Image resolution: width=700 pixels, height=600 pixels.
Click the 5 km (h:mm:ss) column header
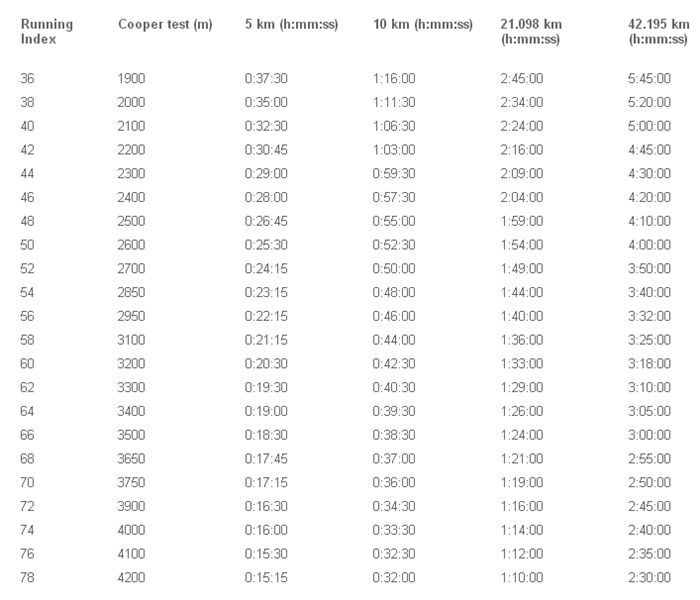click(291, 24)
